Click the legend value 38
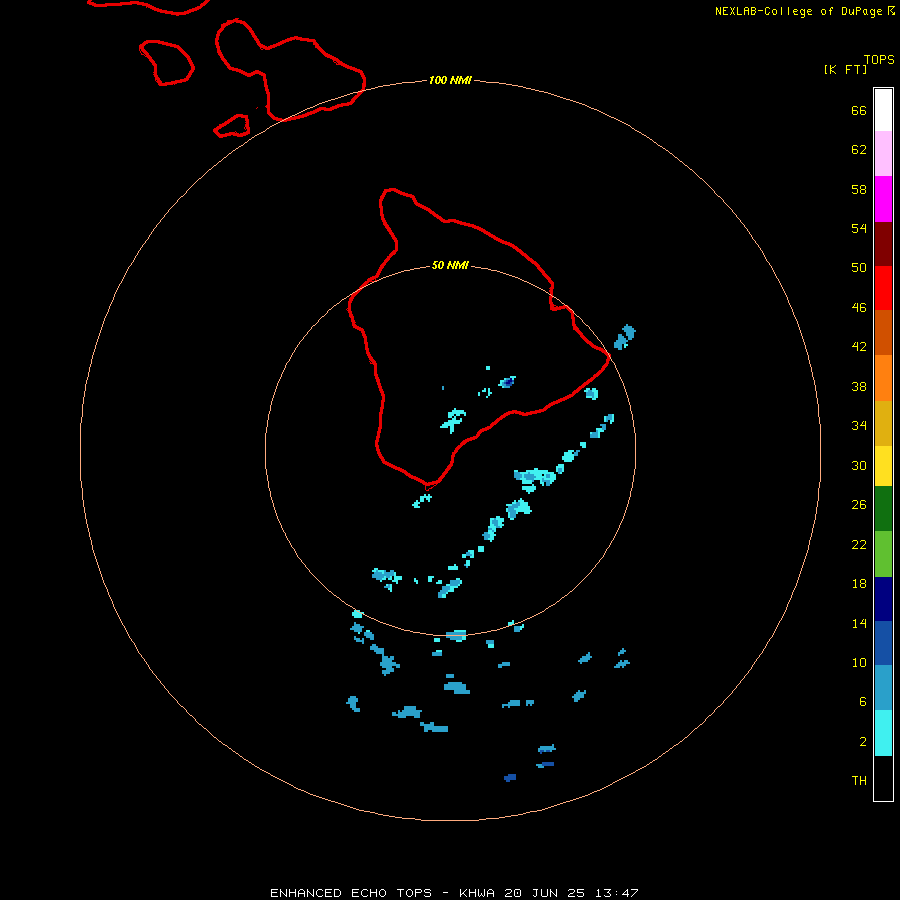900x900 pixels. point(859,386)
